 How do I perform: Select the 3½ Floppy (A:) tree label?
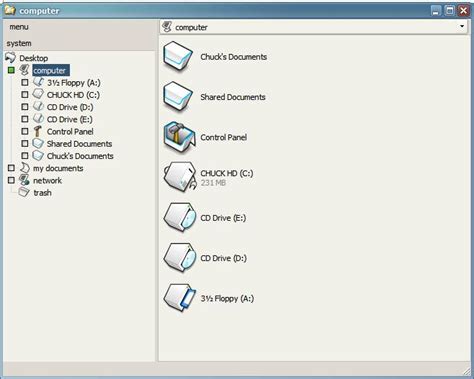coord(74,83)
